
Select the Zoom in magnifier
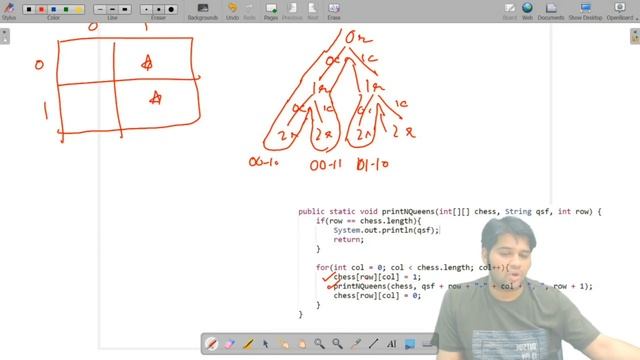tap(320, 344)
